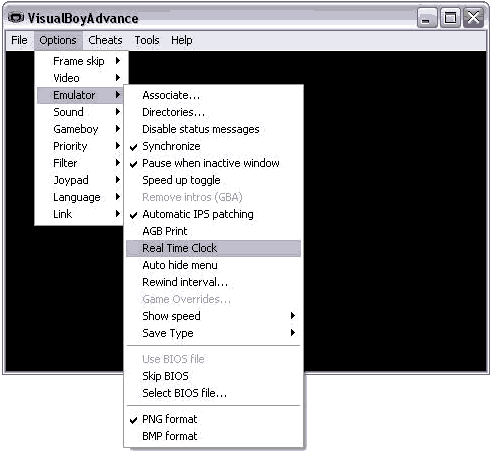This screenshot has height=451, width=493.
Task: Open the Help menu
Action: coord(182,40)
